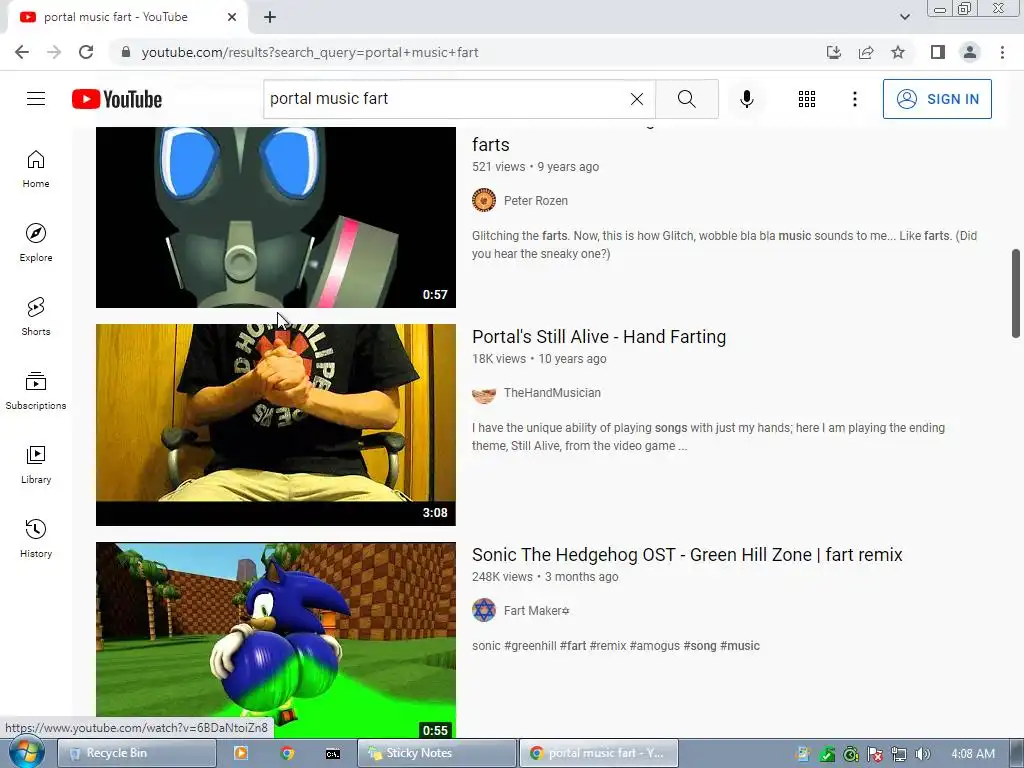Open History in the sidebar
Screen dimensions: 1024x768
pos(36,538)
